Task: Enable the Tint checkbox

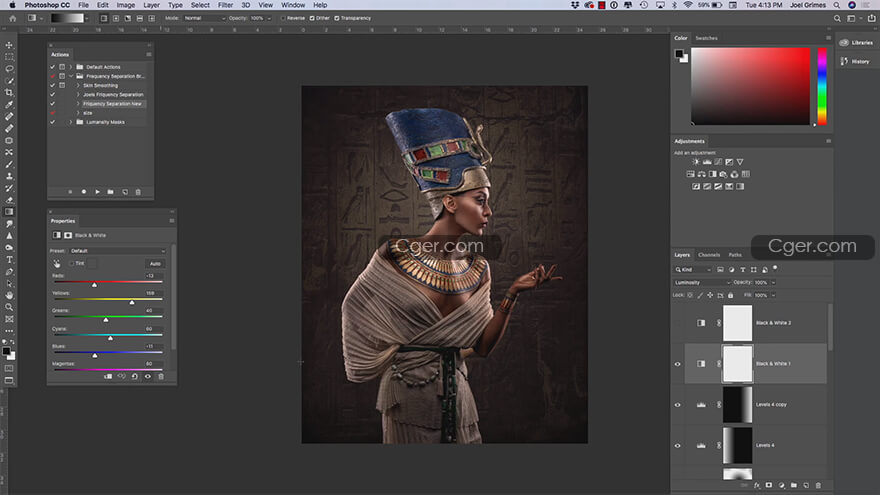Action: coord(72,263)
